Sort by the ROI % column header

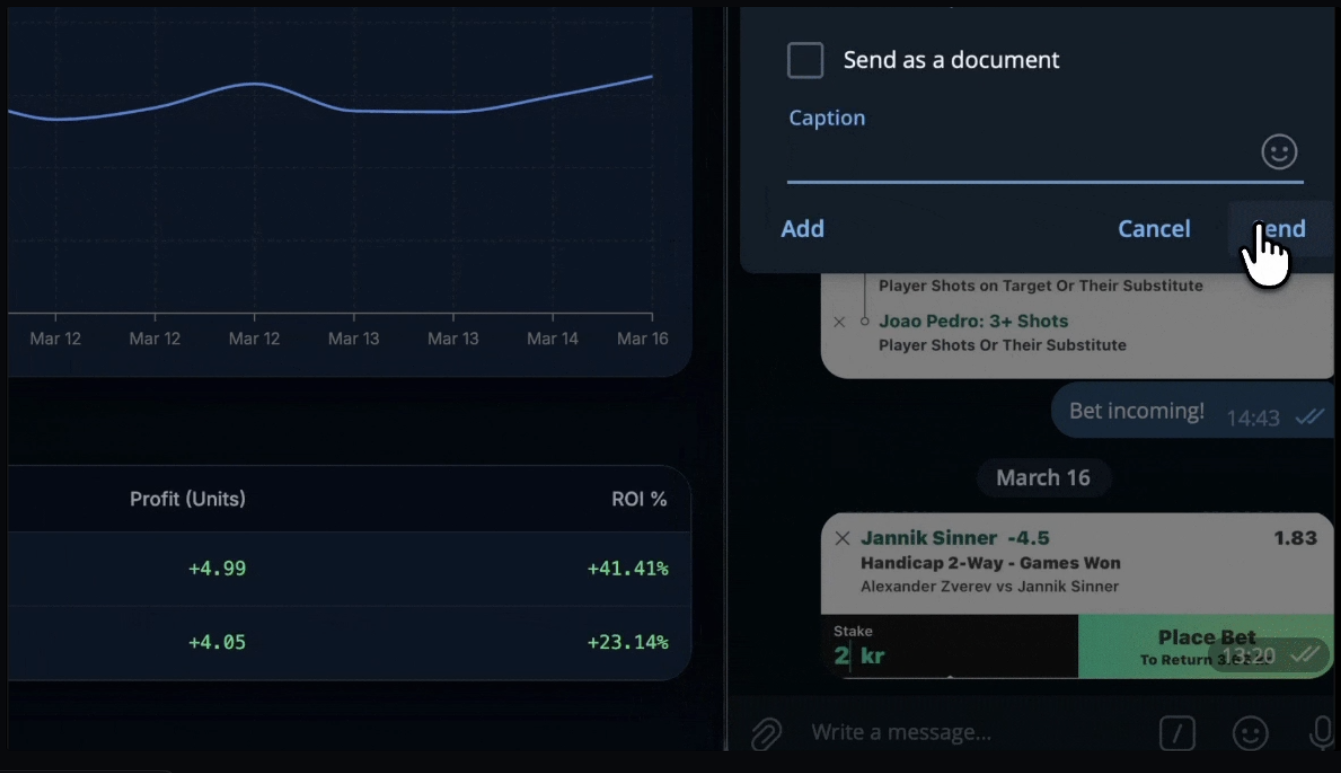[638, 498]
